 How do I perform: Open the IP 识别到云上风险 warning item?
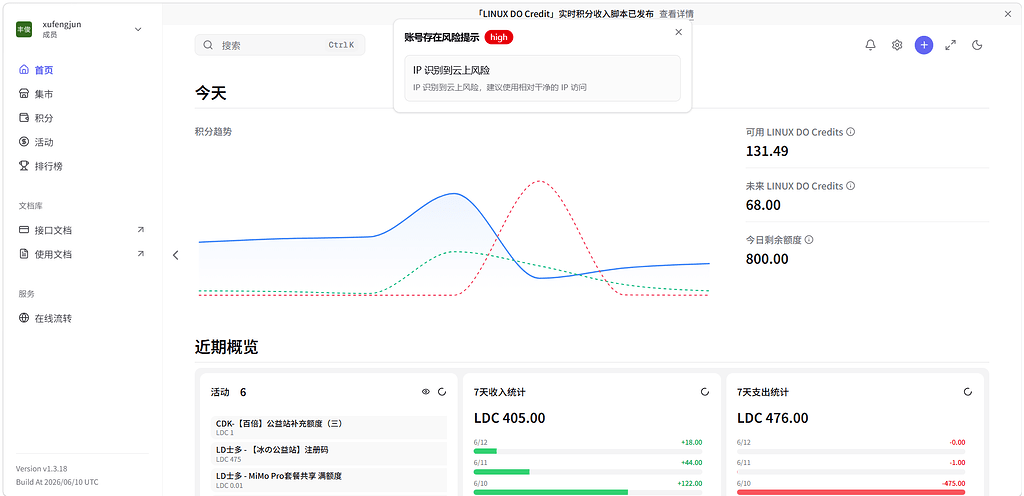pyautogui.click(x=543, y=78)
